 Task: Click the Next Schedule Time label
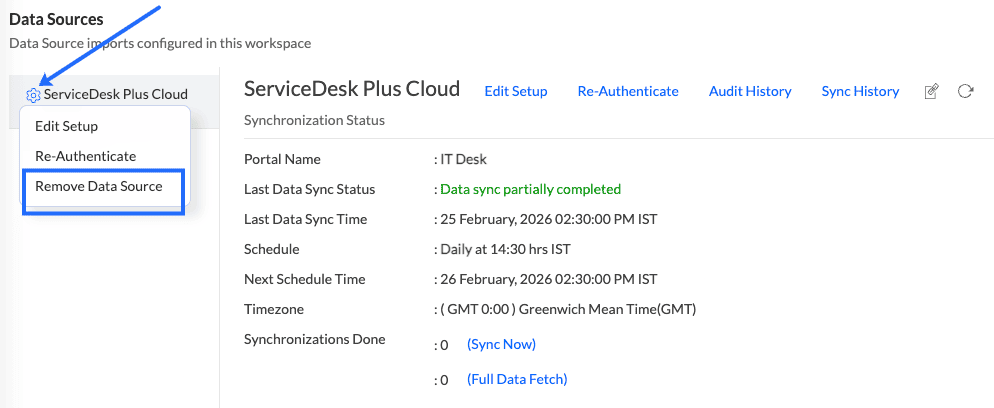304,279
